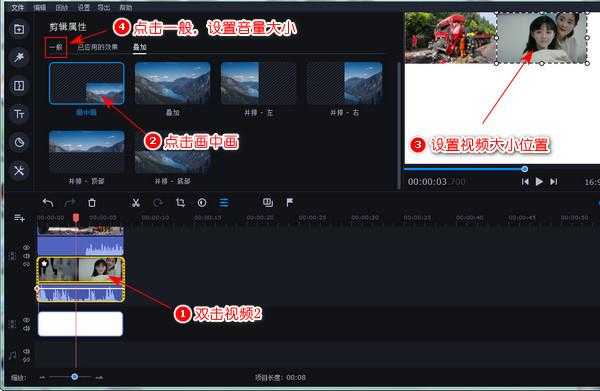Choose the 并排 - 右 layout thumbnail
The width and height of the screenshot is (600, 391).
(x=344, y=84)
